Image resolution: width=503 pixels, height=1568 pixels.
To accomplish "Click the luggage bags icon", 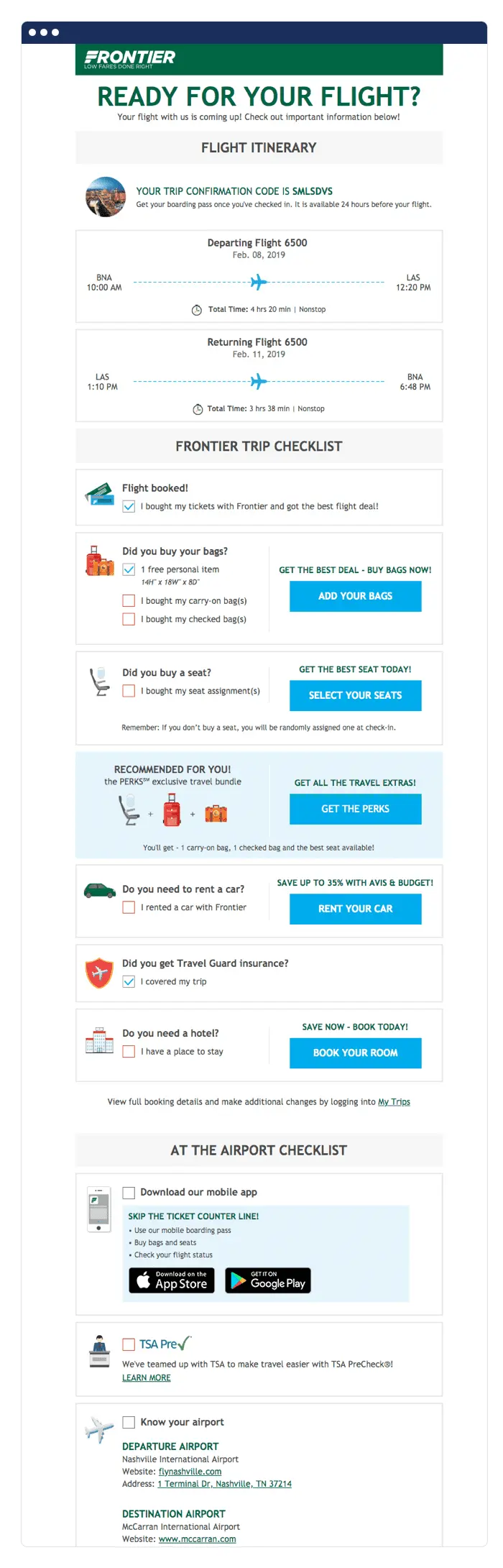I will (100, 560).
